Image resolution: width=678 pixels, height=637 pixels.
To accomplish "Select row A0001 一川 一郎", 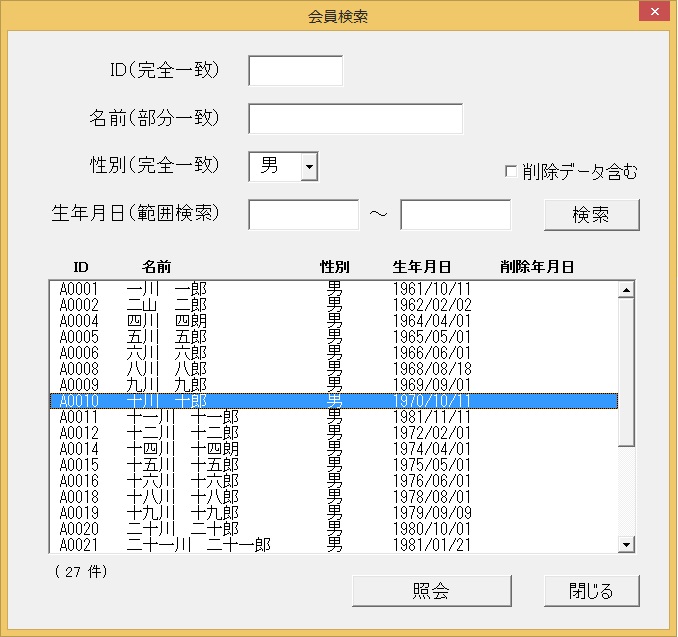I will [x=334, y=289].
